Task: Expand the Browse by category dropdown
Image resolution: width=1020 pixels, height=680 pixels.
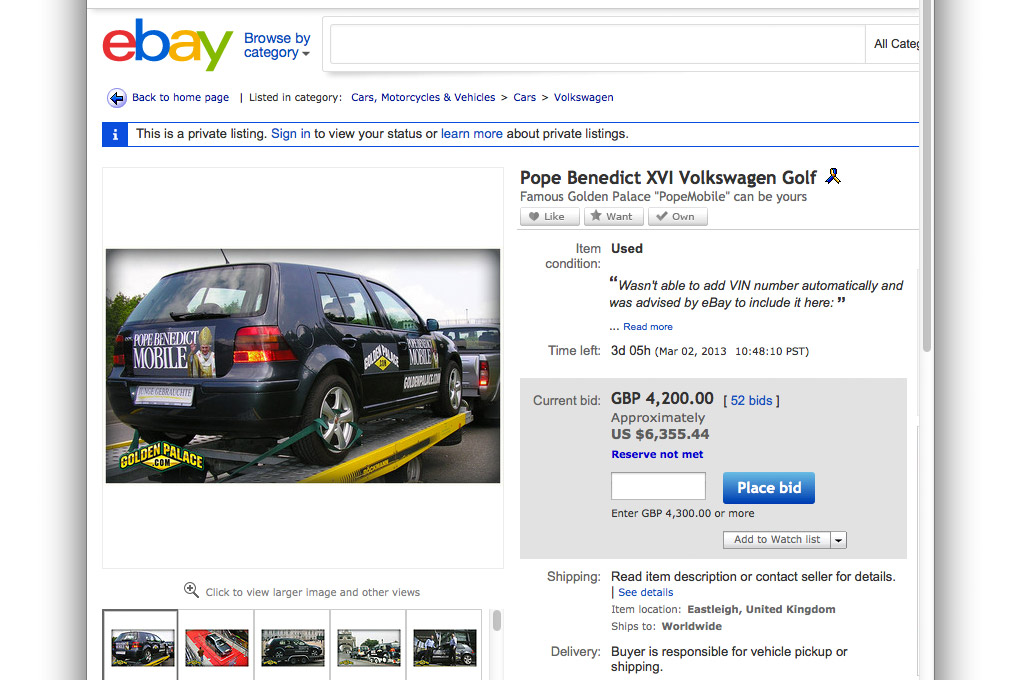Action: coord(277,46)
